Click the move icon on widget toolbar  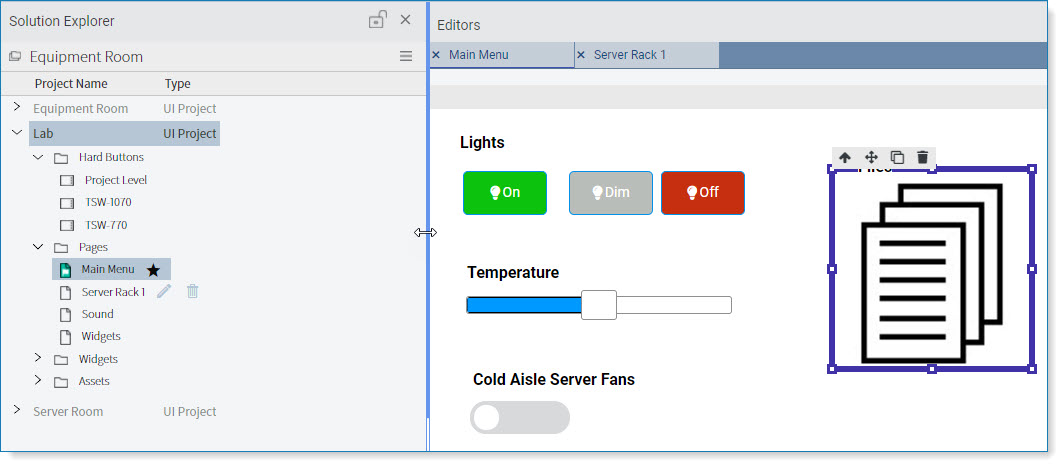point(871,157)
